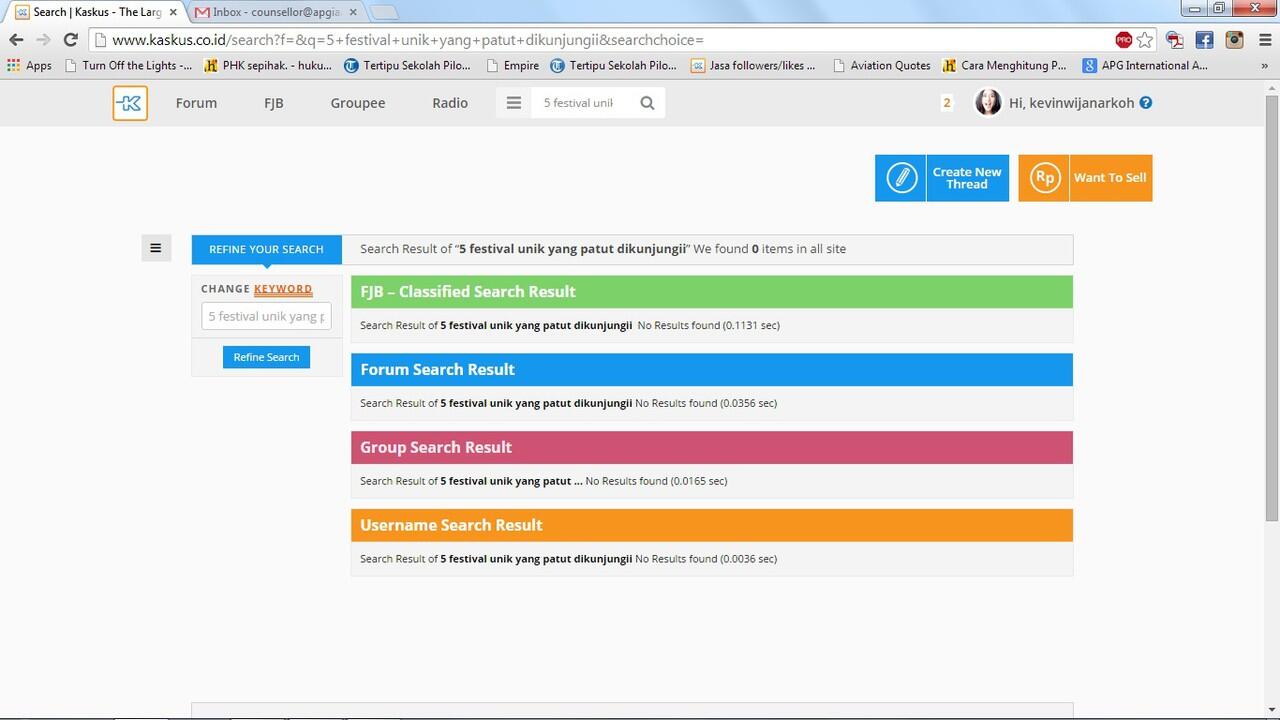Viewport: 1280px width, 720px height.
Task: Reload the page with refresh icon
Action: [70, 40]
